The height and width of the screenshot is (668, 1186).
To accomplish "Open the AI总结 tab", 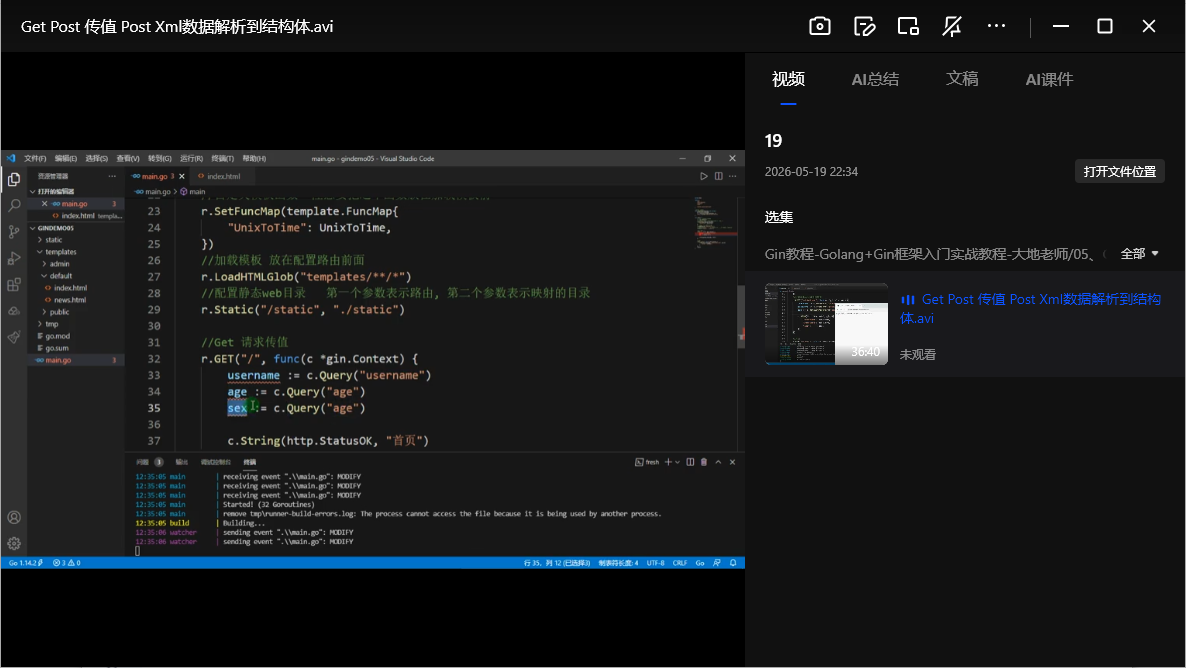I will tap(875, 79).
